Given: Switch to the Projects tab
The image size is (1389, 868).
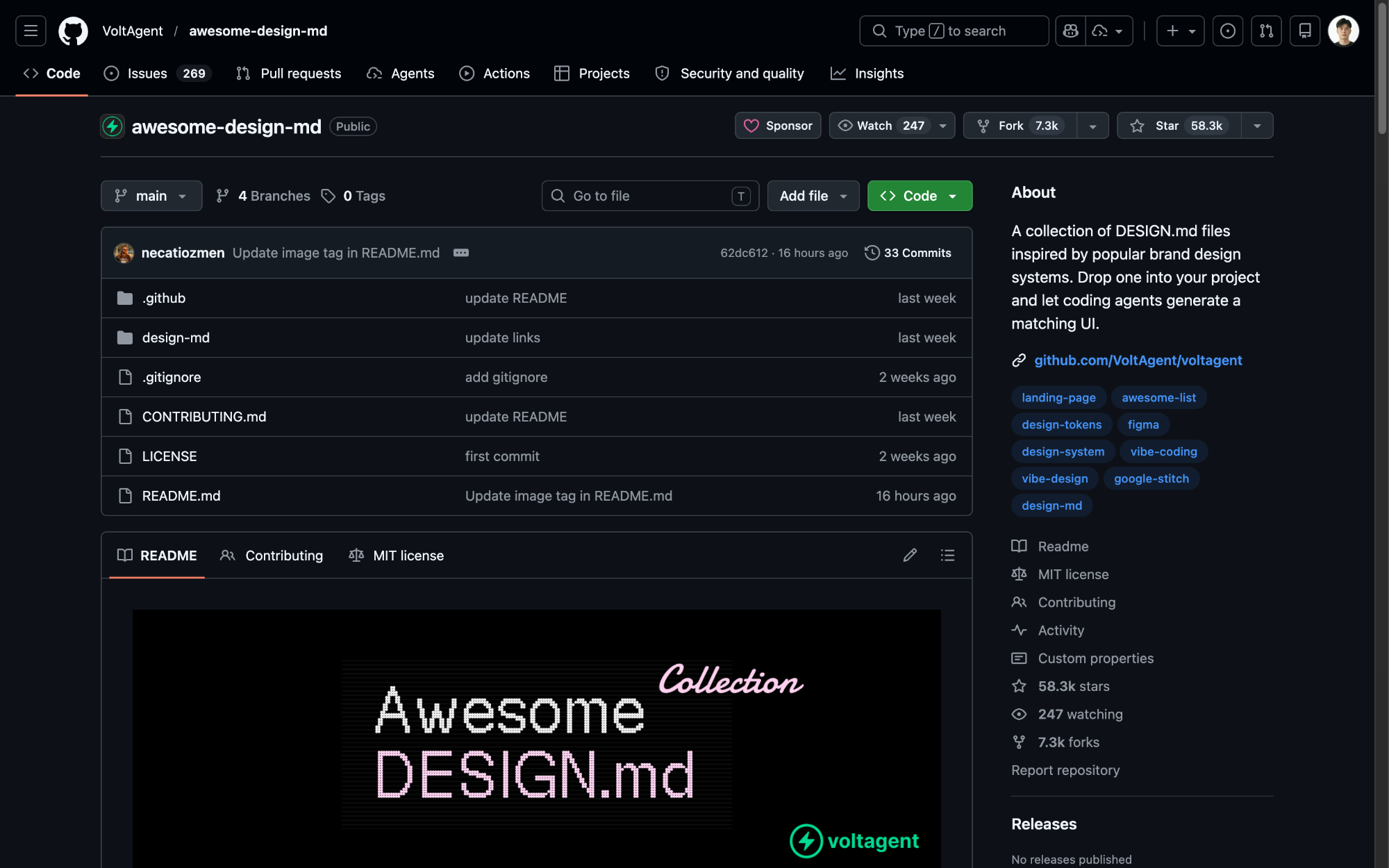Looking at the screenshot, I should pyautogui.click(x=592, y=74).
